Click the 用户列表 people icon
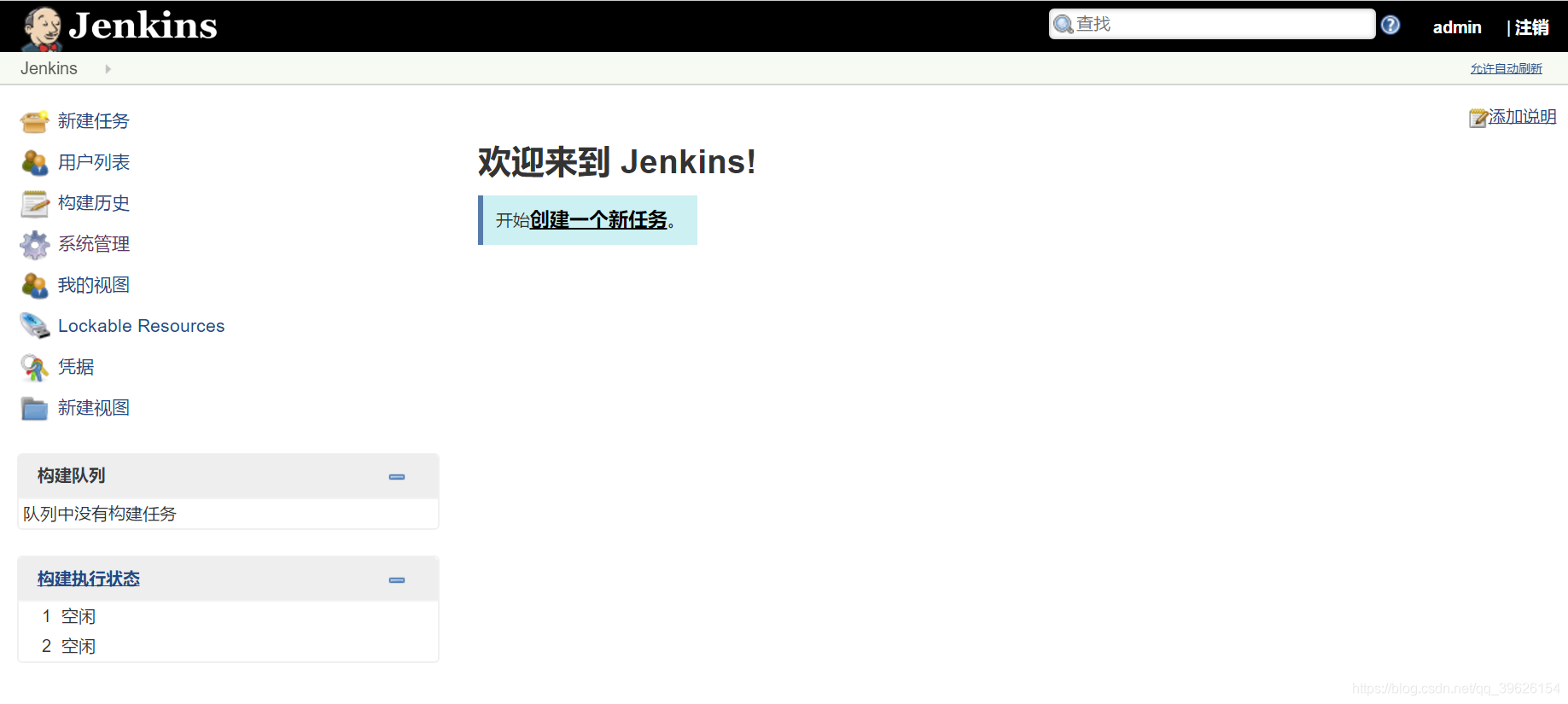 tap(35, 162)
